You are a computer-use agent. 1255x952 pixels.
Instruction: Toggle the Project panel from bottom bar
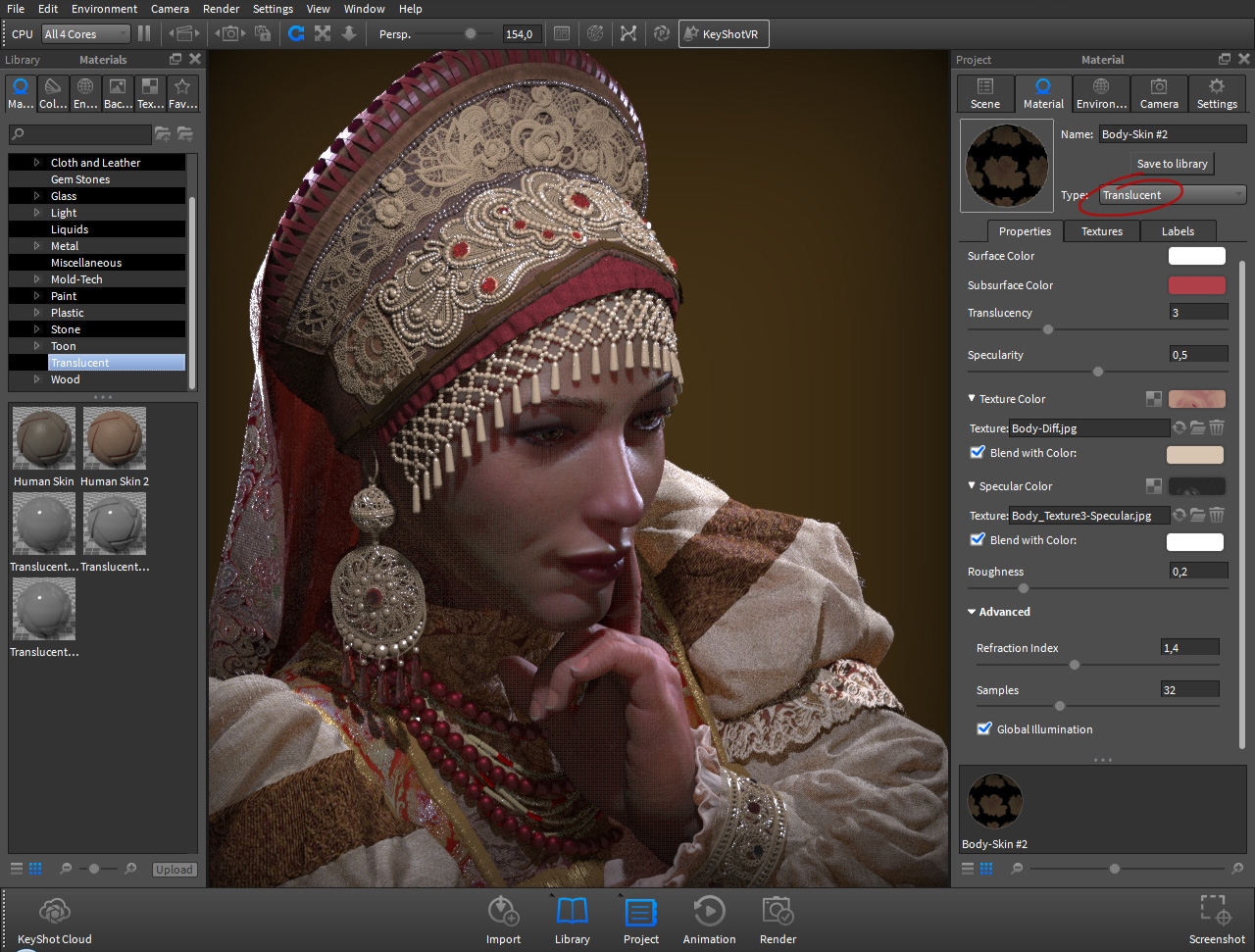tap(640, 920)
